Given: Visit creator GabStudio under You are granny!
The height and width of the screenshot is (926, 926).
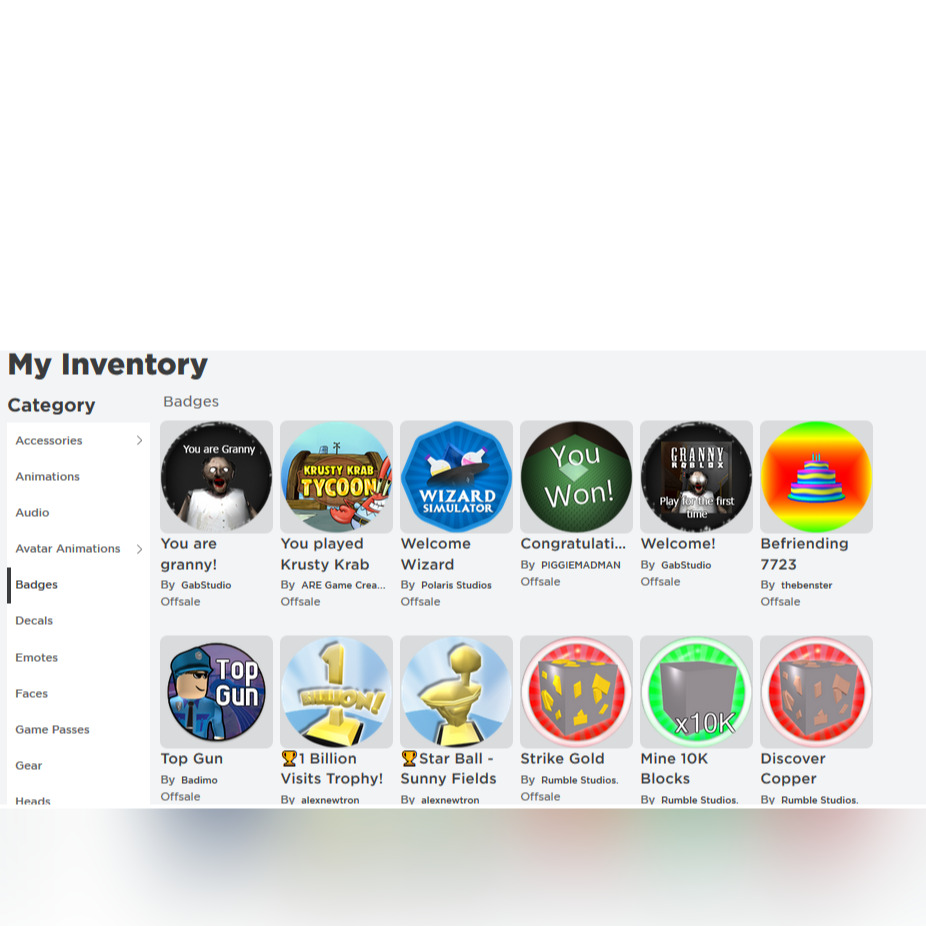Looking at the screenshot, I should 206,585.
